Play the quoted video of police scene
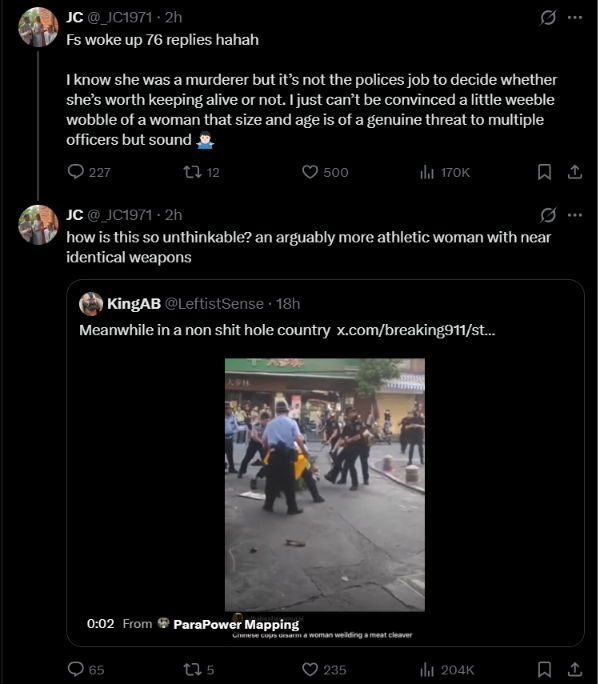598x684 pixels. coord(325,485)
